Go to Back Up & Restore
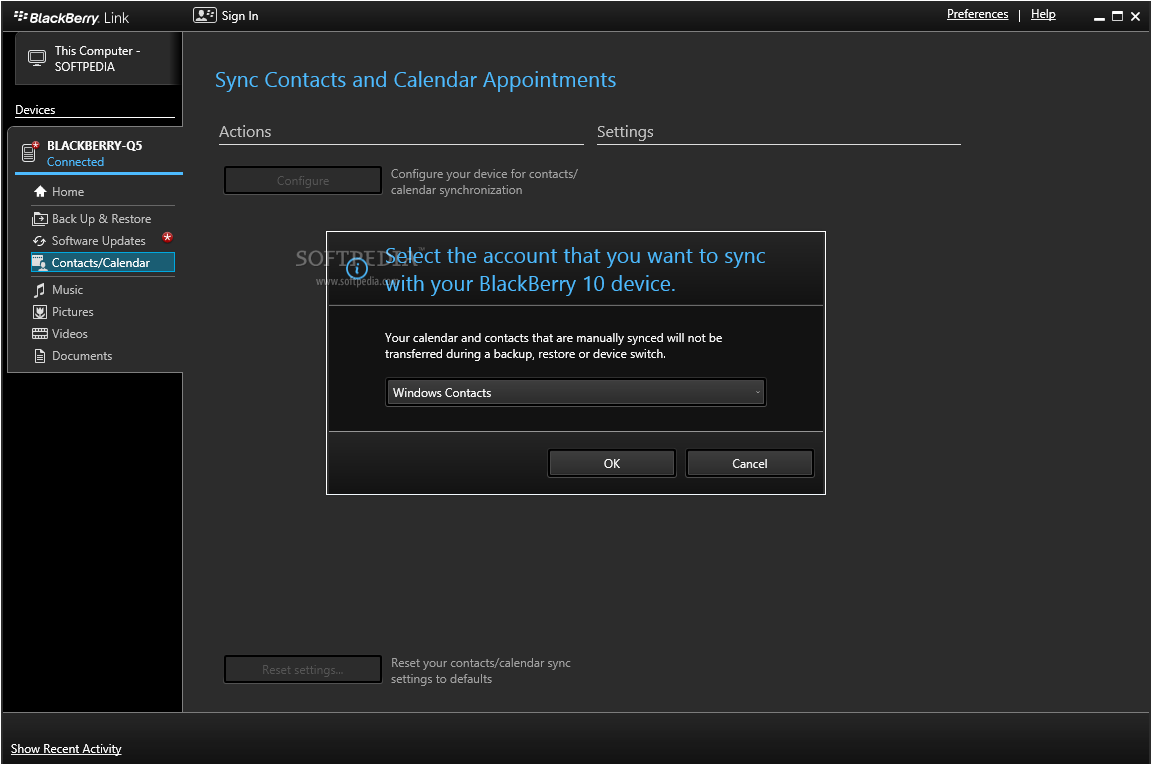The image size is (1152, 765). [103, 219]
